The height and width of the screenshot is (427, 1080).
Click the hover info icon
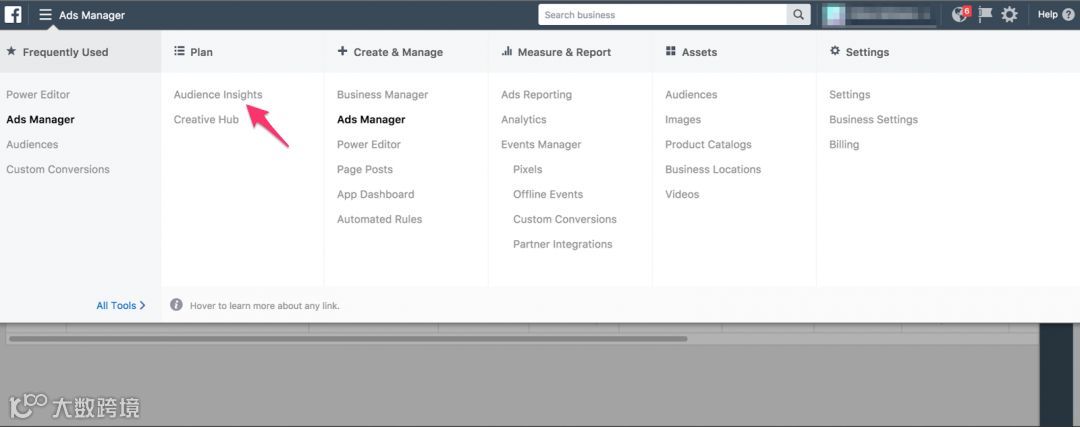(x=176, y=304)
